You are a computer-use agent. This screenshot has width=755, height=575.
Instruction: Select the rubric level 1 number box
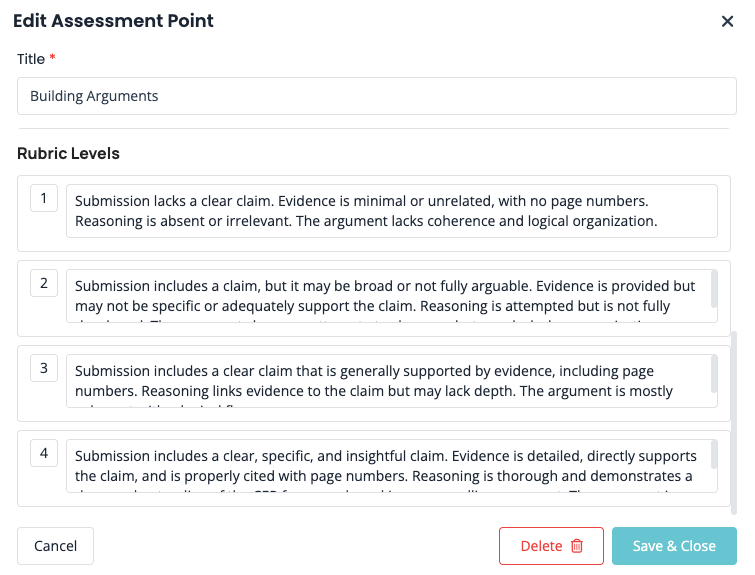(x=44, y=198)
